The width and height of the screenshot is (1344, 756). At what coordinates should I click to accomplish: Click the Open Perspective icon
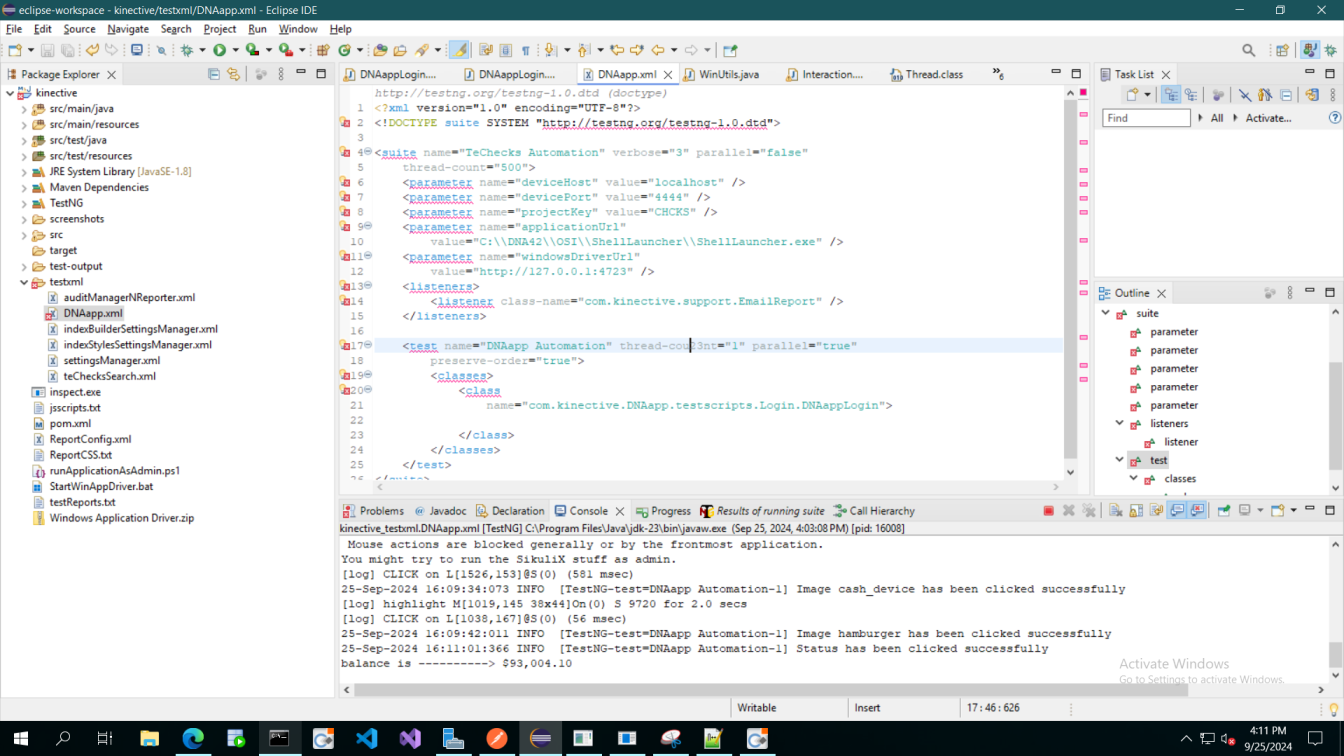tap(1282, 50)
